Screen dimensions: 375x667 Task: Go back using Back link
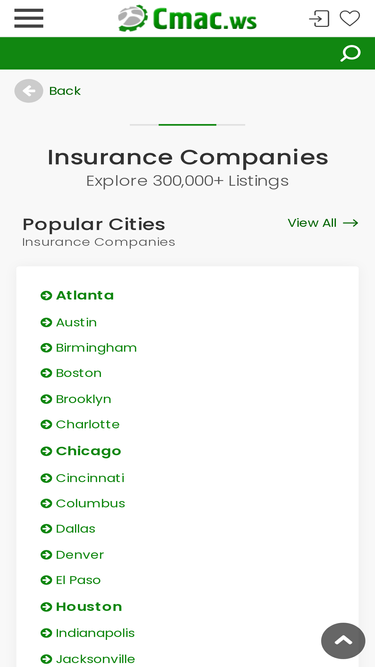(x=65, y=91)
